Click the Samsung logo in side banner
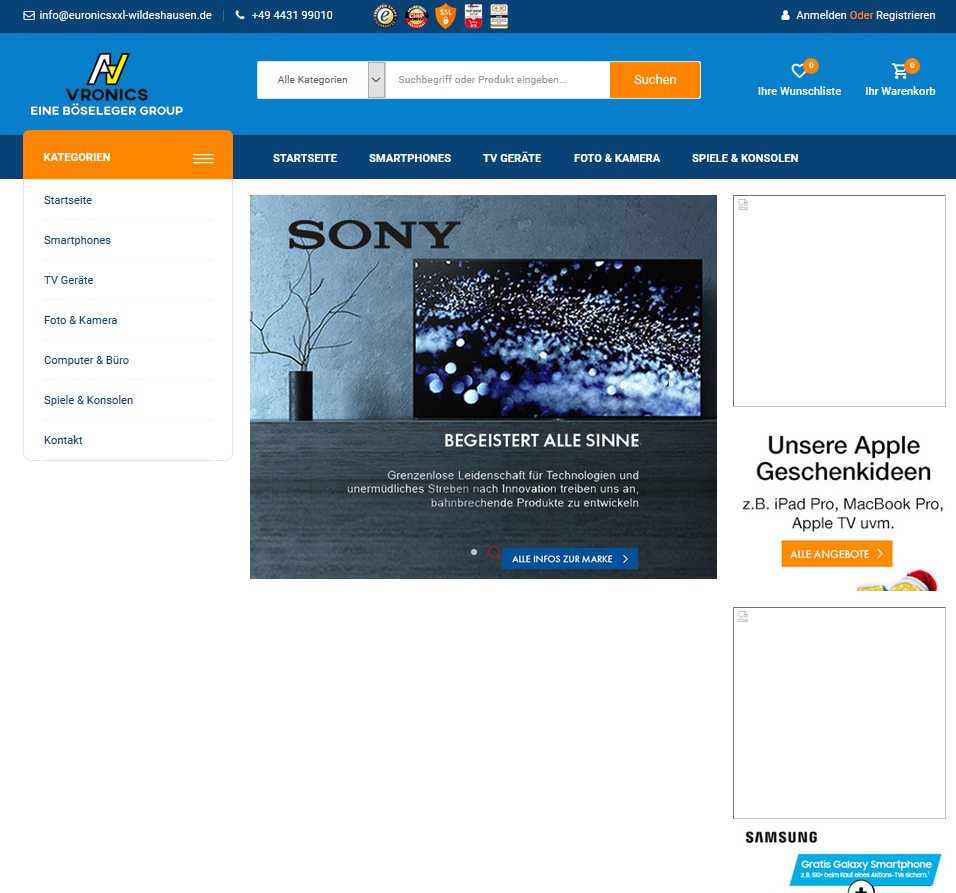Image resolution: width=956 pixels, height=893 pixels. click(781, 838)
